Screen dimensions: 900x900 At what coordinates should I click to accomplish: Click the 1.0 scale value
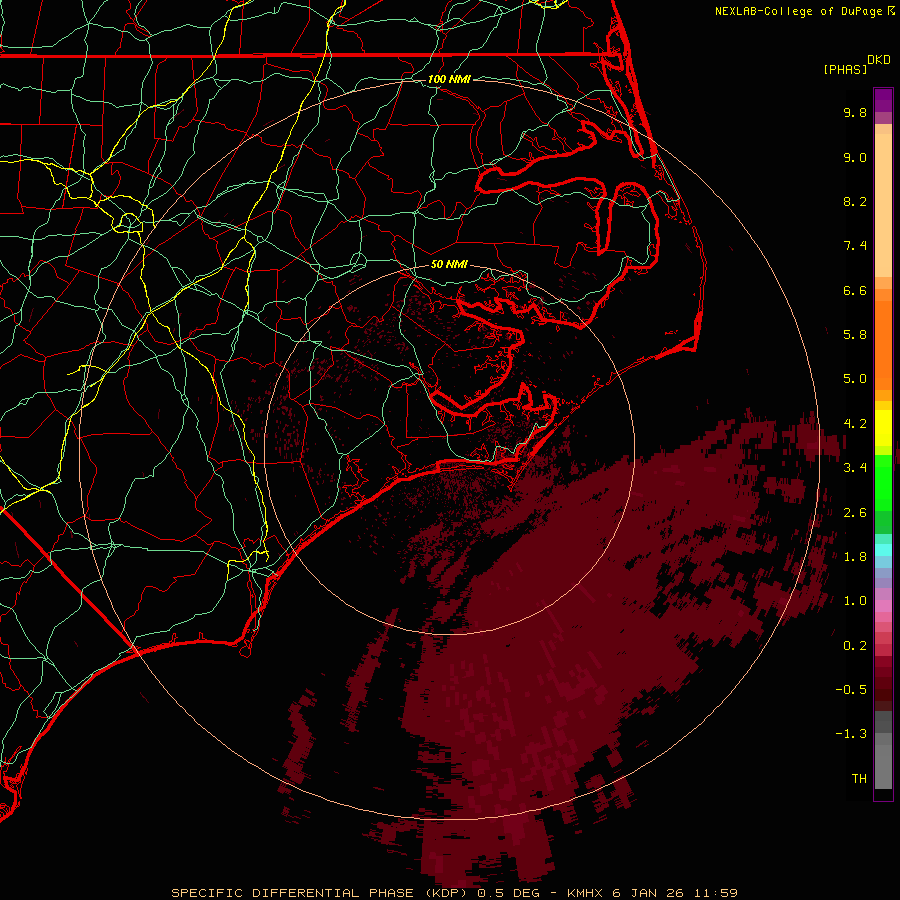click(855, 601)
